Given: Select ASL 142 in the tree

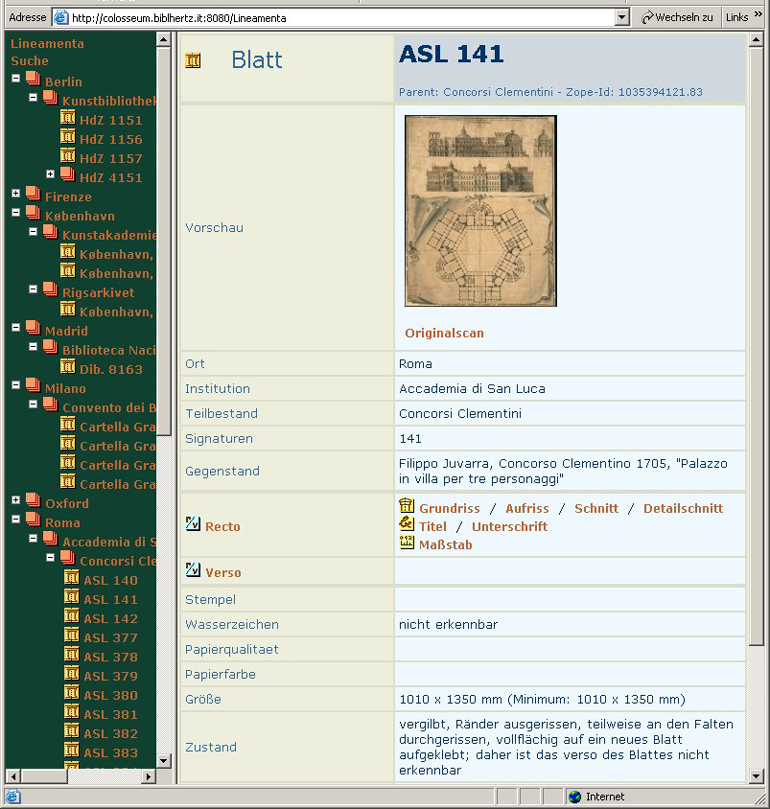Looking at the screenshot, I should [110, 618].
